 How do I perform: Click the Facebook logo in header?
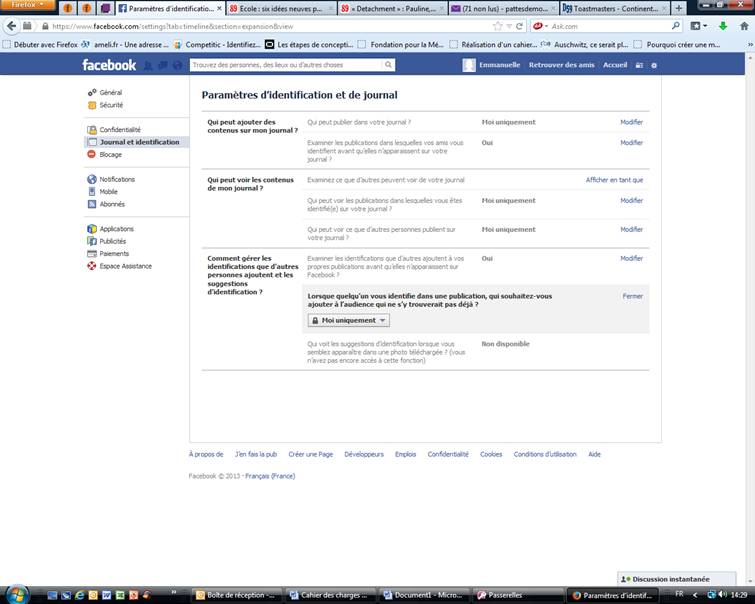click(109, 65)
